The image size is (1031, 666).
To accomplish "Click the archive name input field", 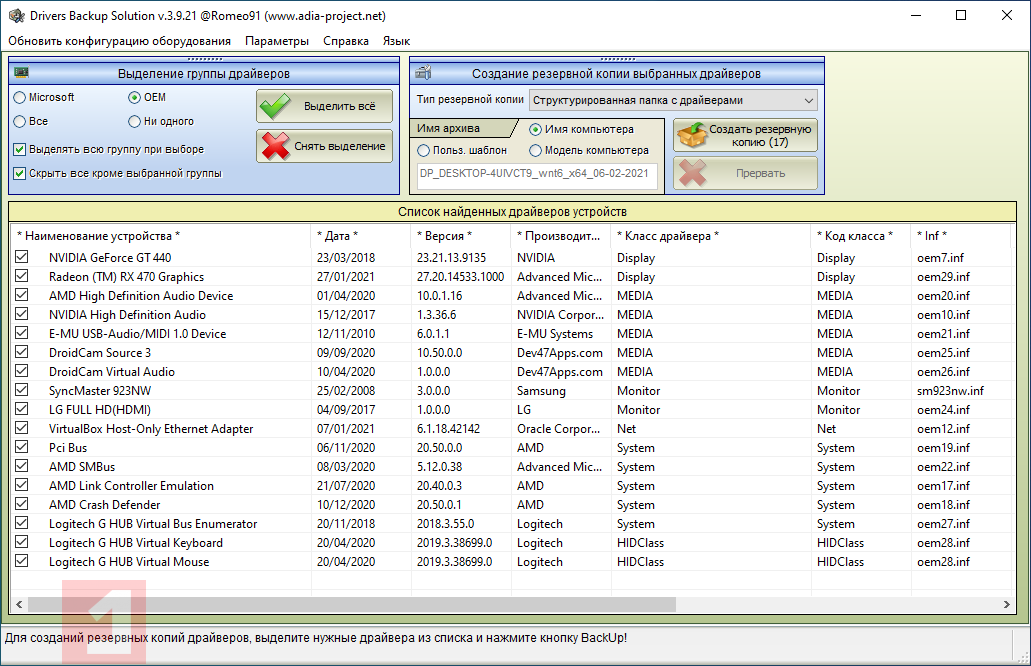I will (x=537, y=174).
